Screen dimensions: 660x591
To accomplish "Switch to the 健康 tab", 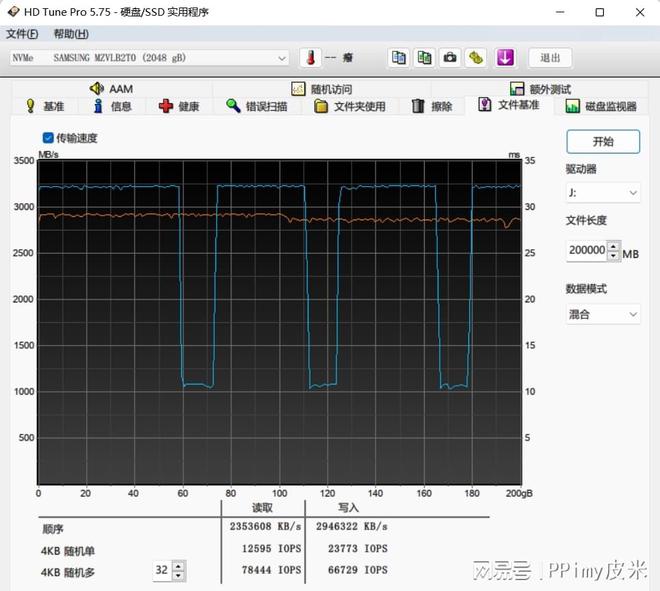I will click(x=179, y=106).
